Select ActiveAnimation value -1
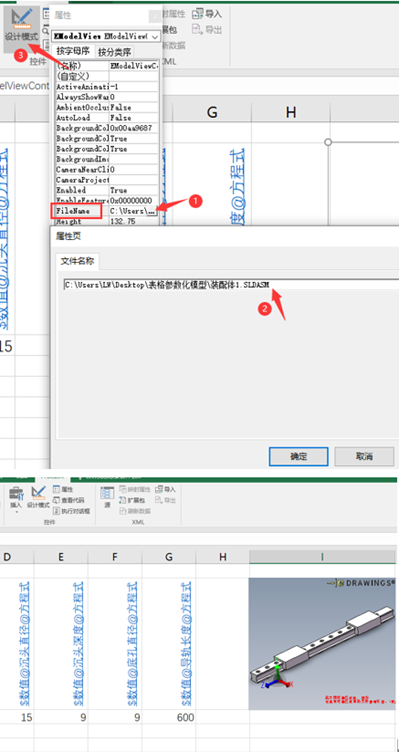Screen dimensions: 399x752 [133, 87]
